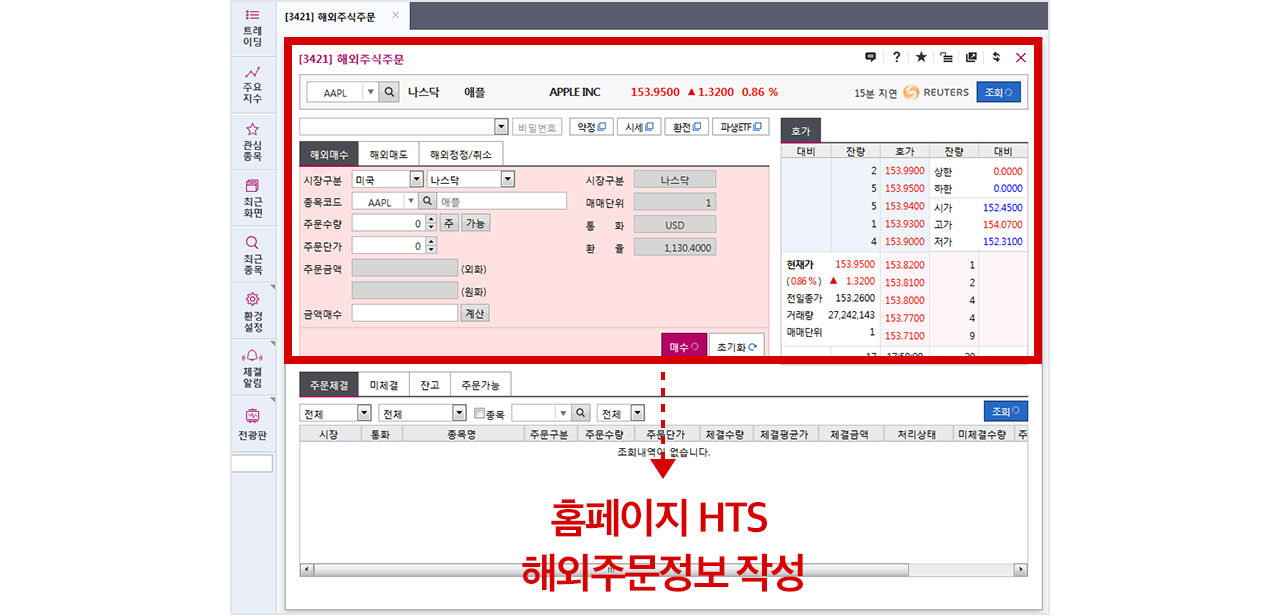
Task: Open the 체결알림 bell sidebar icon
Action: pos(252,369)
